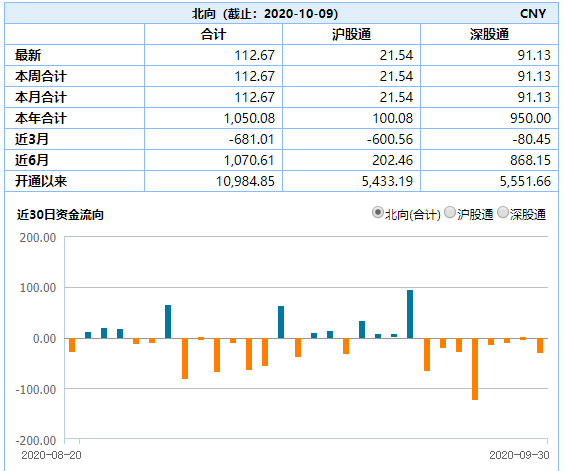Click the 沪股通 column header in table

[351, 35]
